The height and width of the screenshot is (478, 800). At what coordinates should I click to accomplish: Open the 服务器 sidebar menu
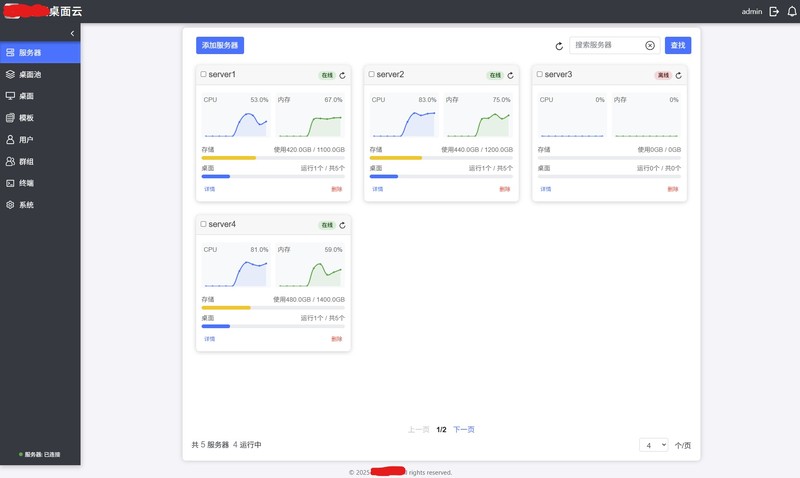click(x=40, y=53)
